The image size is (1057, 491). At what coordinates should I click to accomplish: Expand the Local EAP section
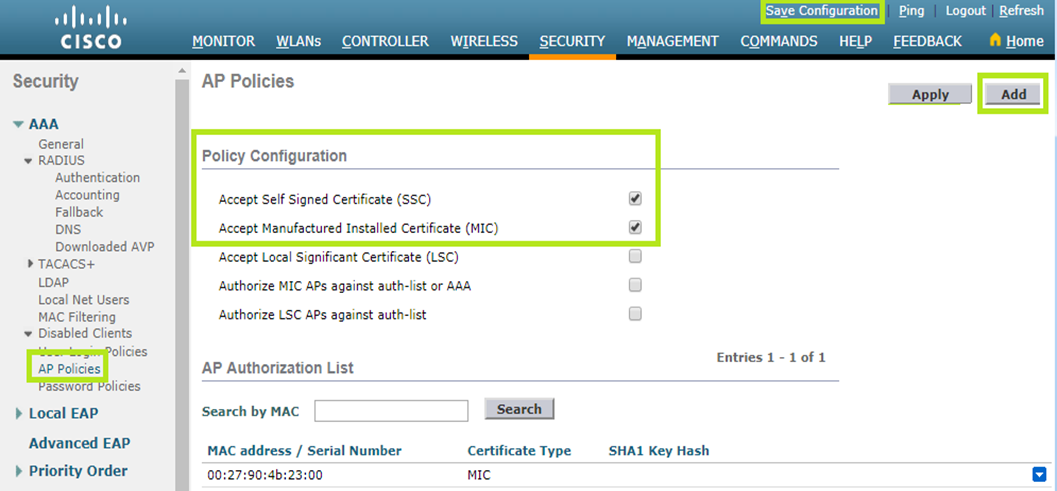coord(19,414)
